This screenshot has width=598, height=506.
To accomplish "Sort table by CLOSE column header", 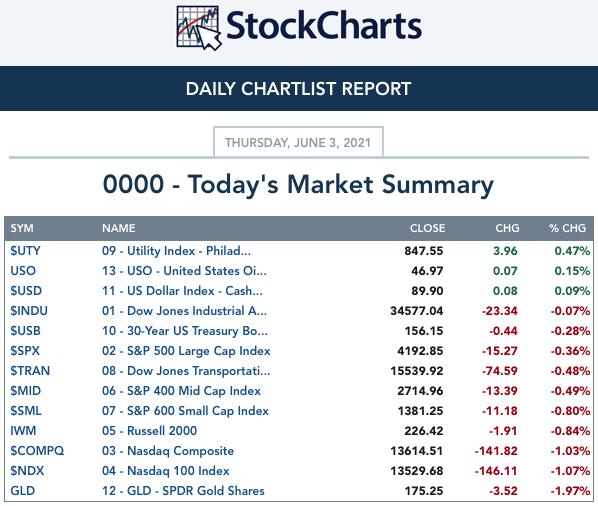I will pyautogui.click(x=428, y=228).
